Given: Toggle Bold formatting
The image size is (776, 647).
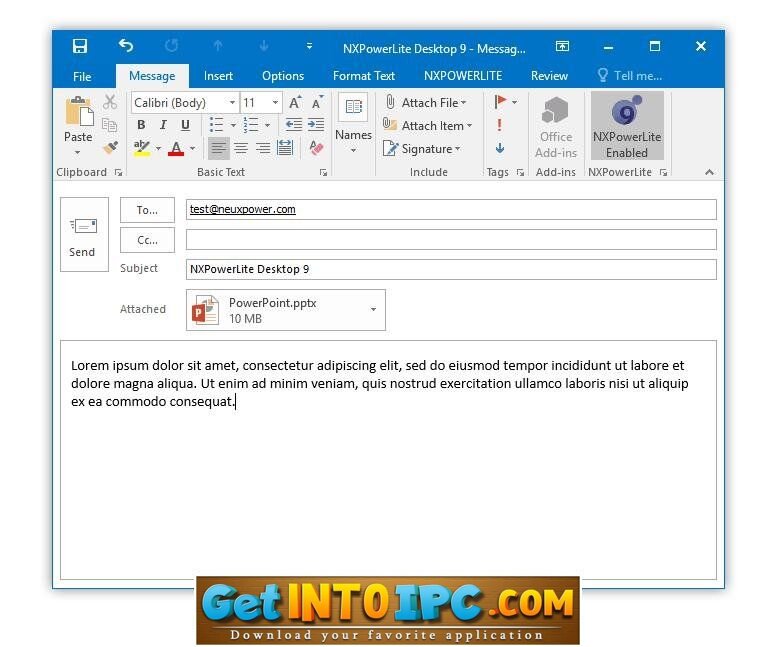Looking at the screenshot, I should click(x=141, y=125).
